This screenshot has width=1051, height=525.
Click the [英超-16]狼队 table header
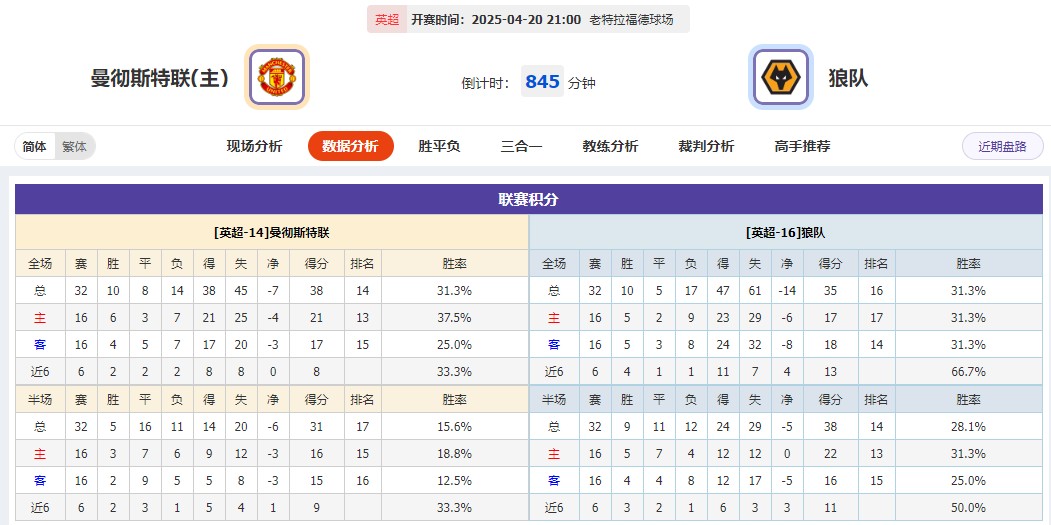coord(786,232)
